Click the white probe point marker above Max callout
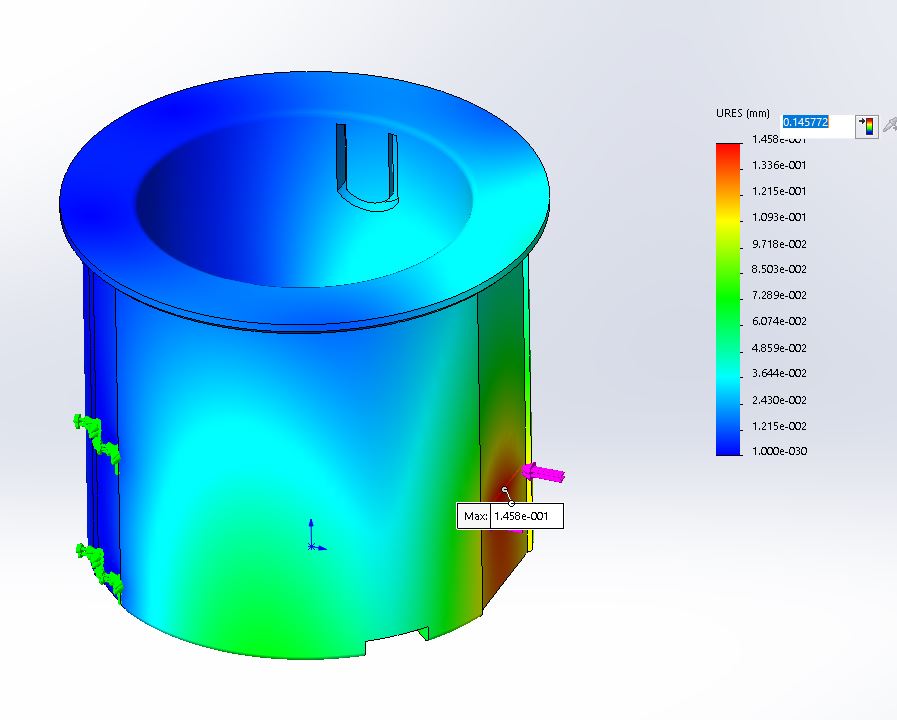Screen dimensions: 897x720 click(x=506, y=490)
